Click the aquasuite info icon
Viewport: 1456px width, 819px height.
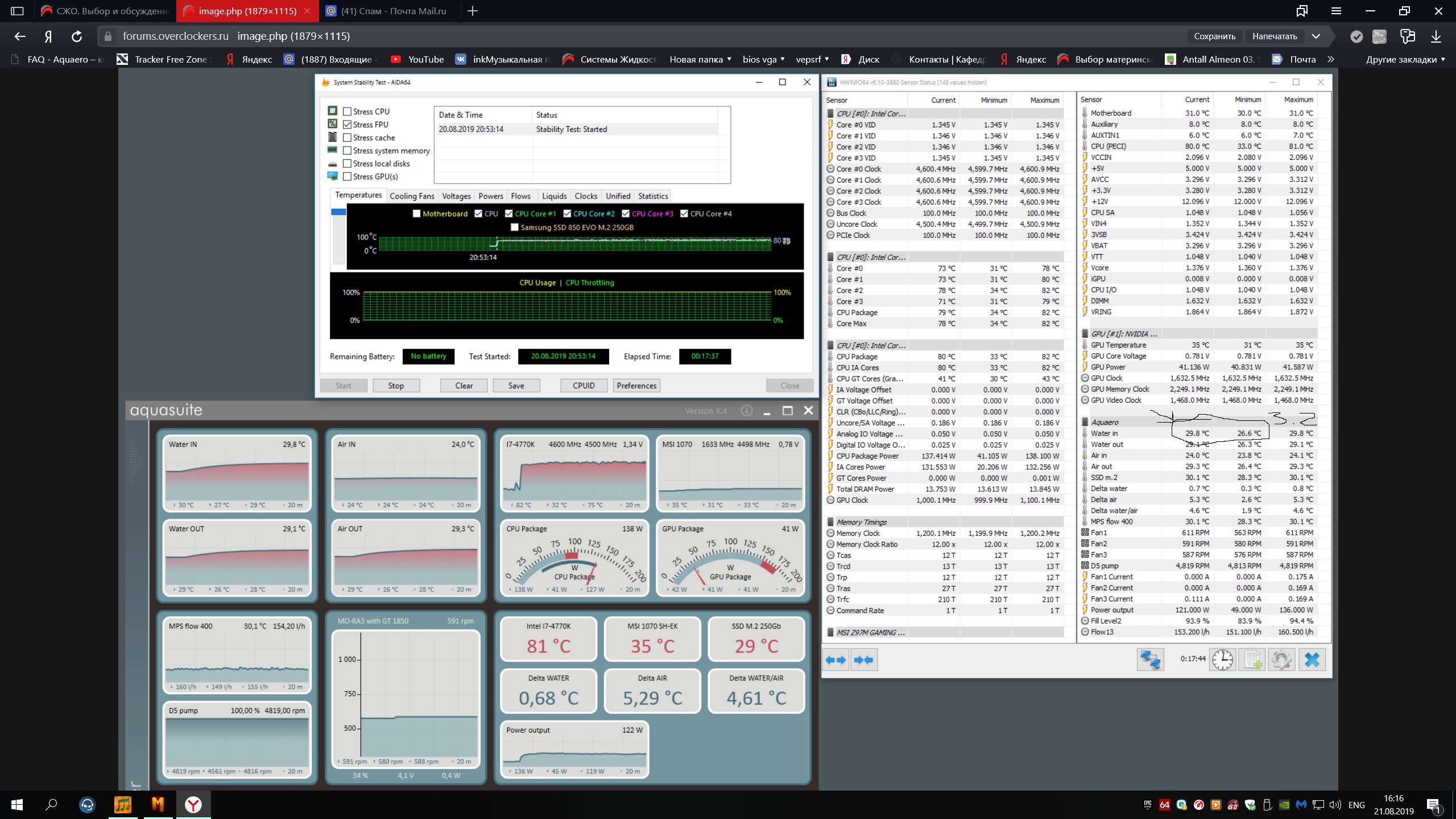(x=747, y=411)
